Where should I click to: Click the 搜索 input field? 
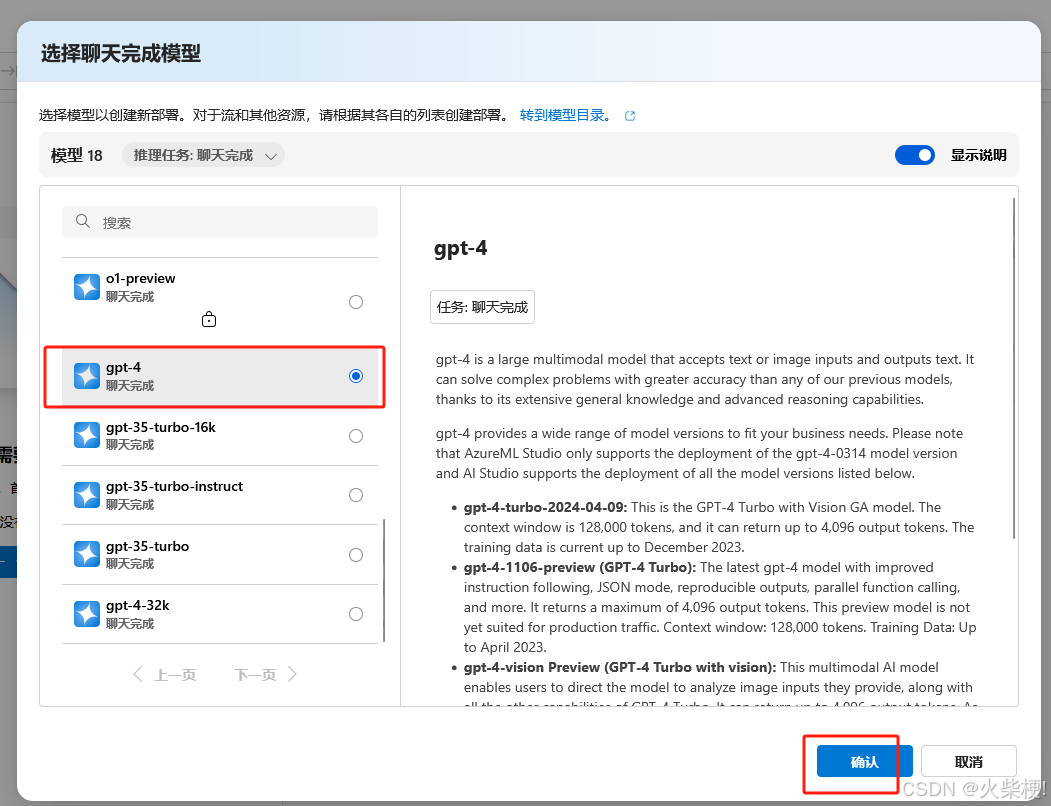pyautogui.click(x=220, y=222)
